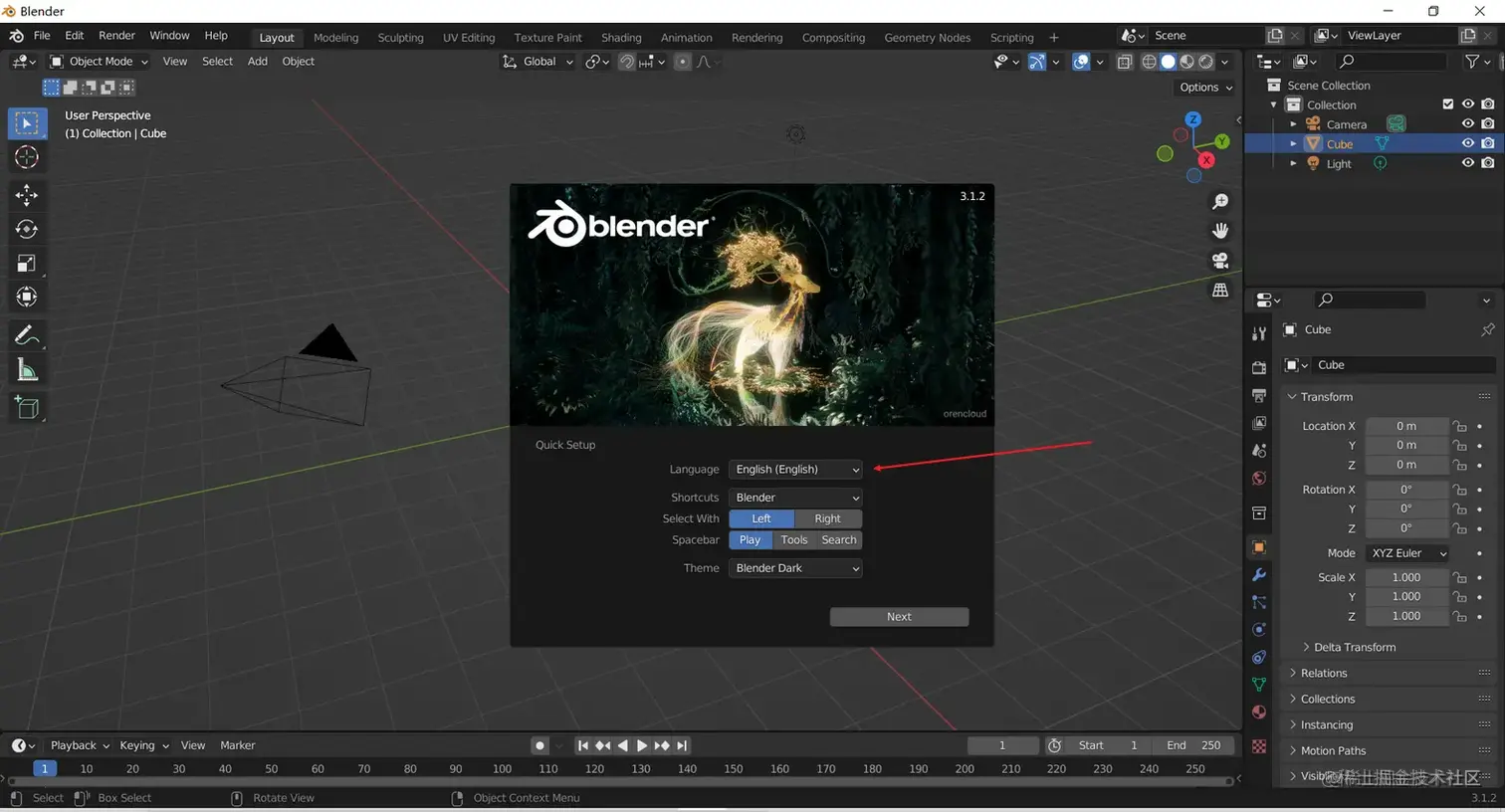The width and height of the screenshot is (1505, 812).
Task: Select the Scale tool
Action: 27,264
